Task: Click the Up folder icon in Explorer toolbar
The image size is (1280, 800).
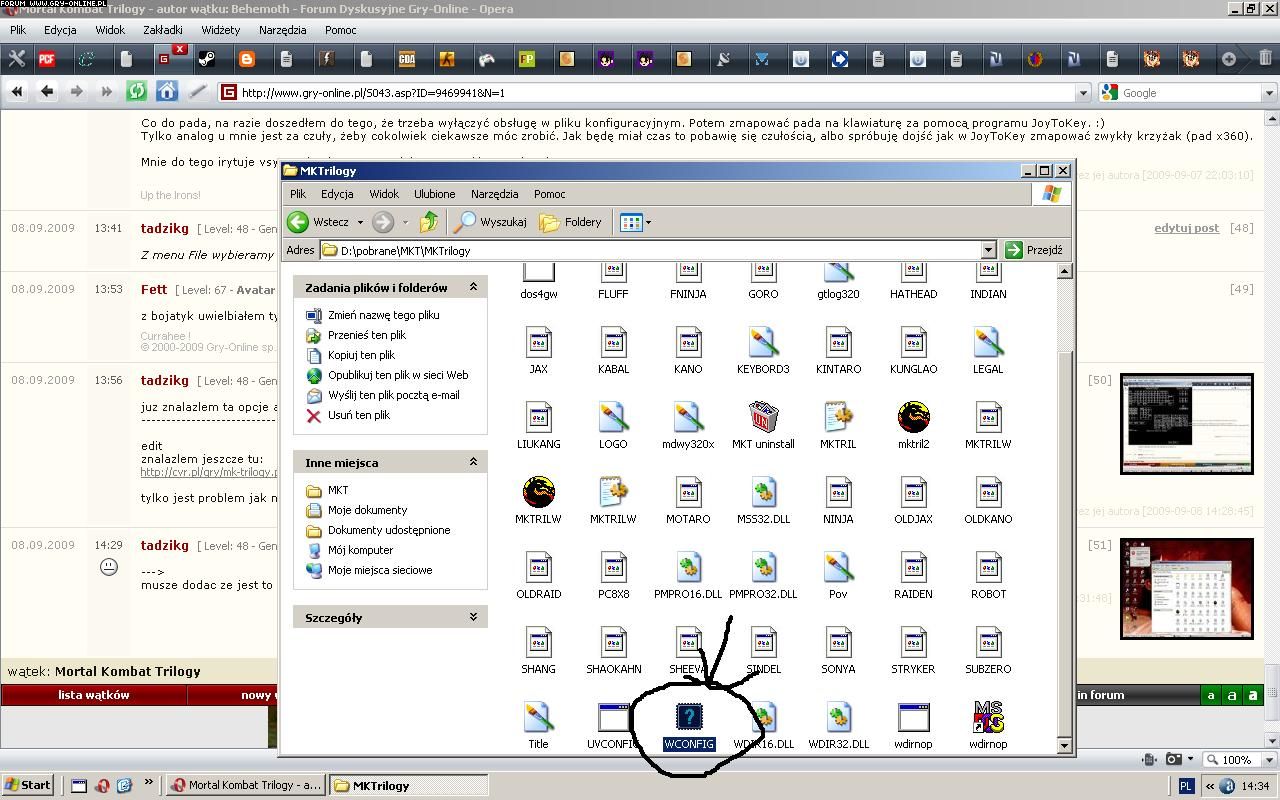Action: point(429,222)
